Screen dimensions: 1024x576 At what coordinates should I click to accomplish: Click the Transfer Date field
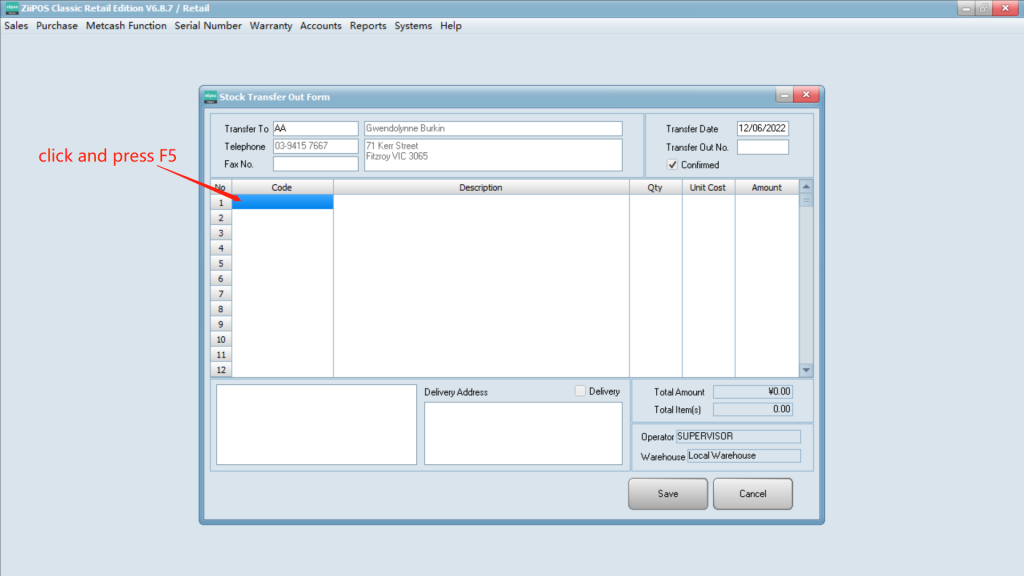pos(763,129)
